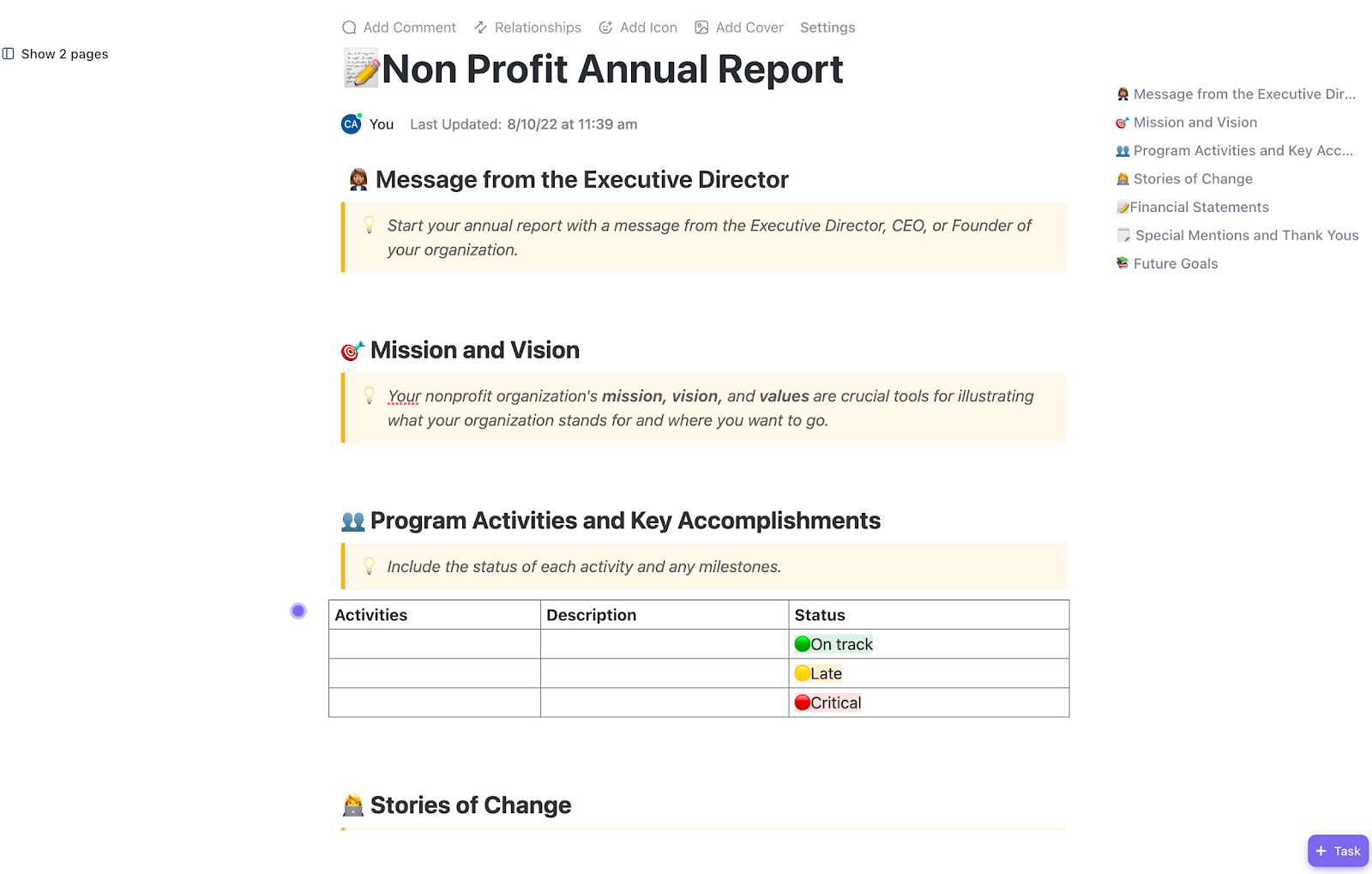
Task: Jump to Mission and Vision in the outline
Action: [1194, 123]
